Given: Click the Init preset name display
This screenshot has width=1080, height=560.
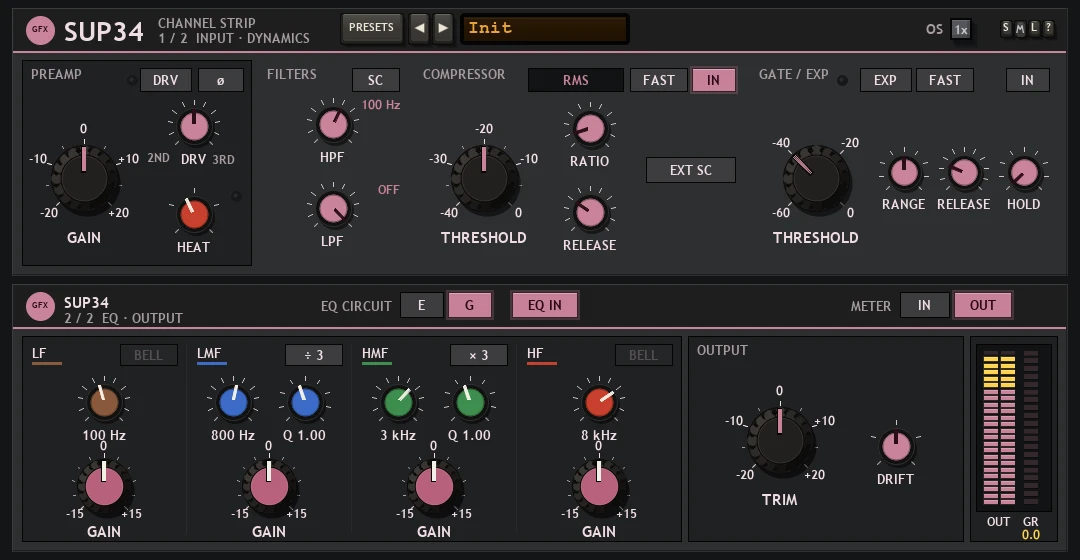Looking at the screenshot, I should pyautogui.click(x=544, y=28).
